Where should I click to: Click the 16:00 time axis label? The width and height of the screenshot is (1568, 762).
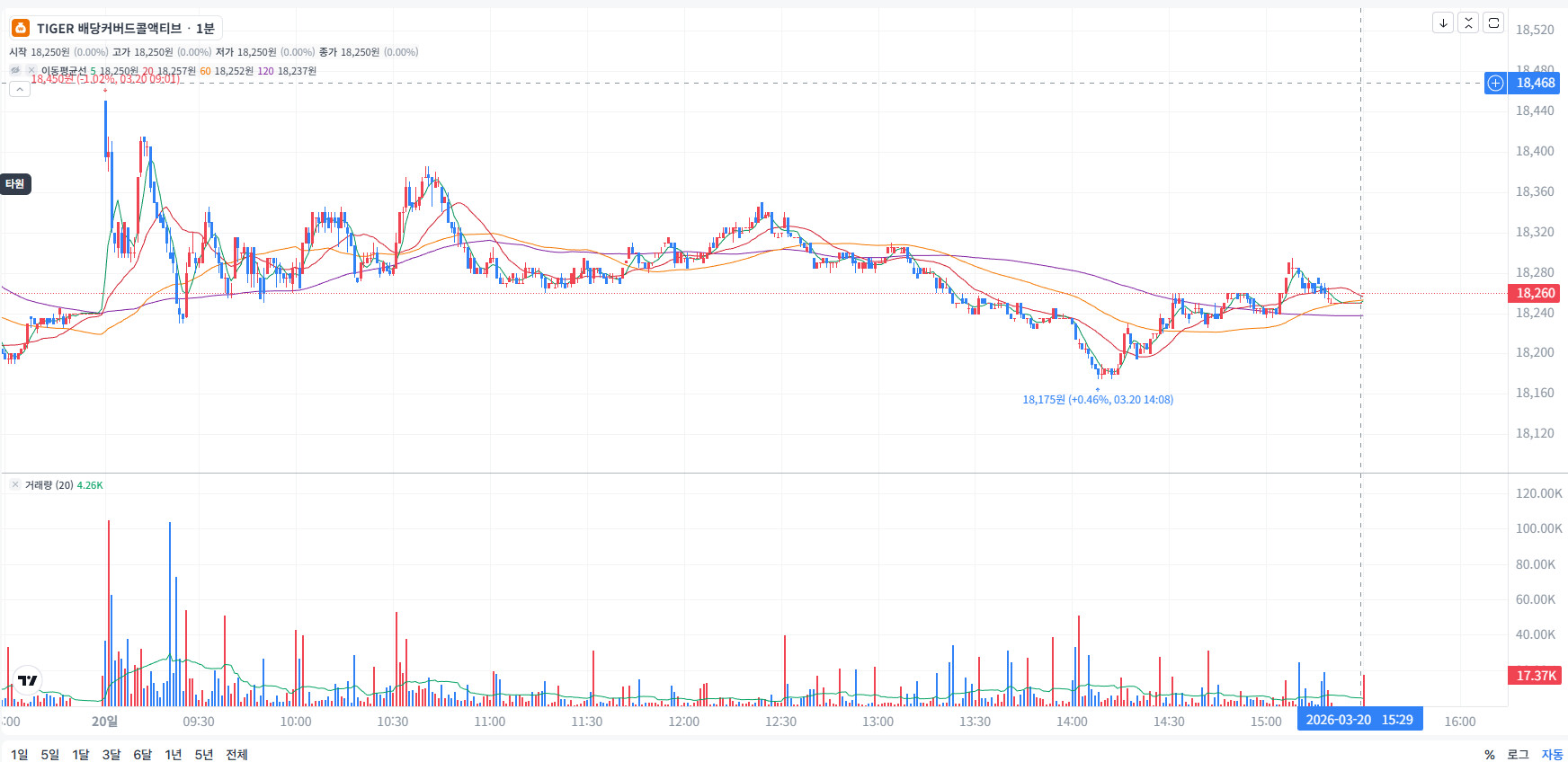[x=1460, y=722]
